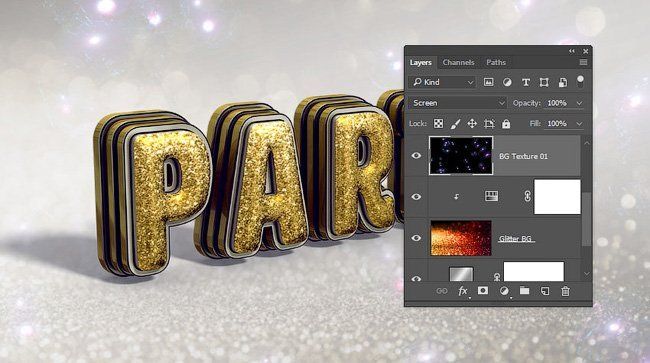Hide the Glitter BG layer
This screenshot has height=363, width=650.
(x=416, y=238)
